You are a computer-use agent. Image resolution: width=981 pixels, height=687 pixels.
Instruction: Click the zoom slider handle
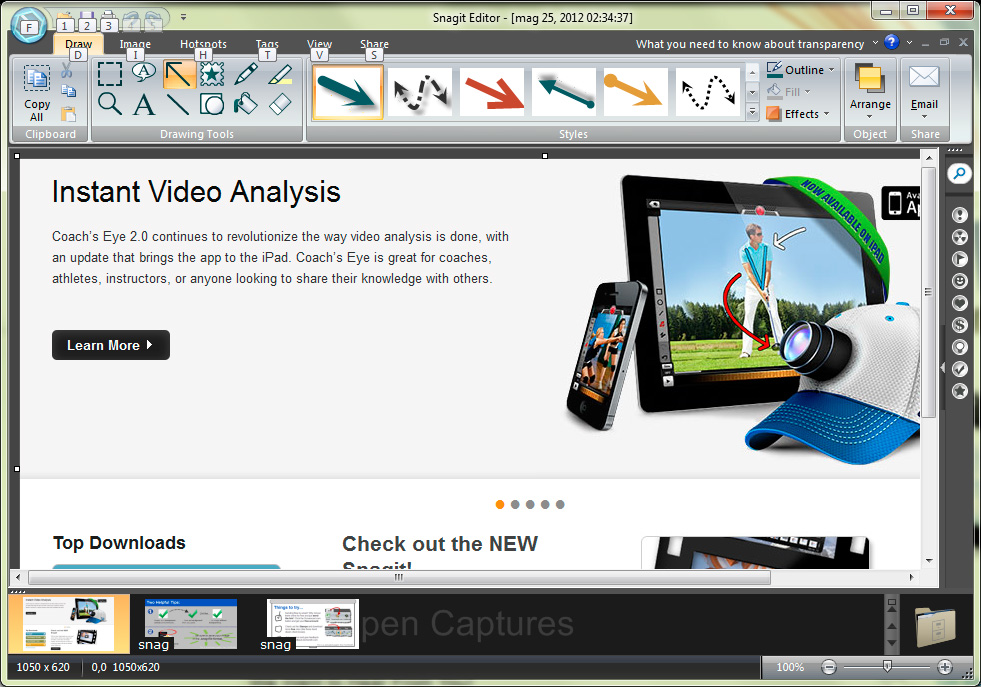pyautogui.click(x=887, y=667)
